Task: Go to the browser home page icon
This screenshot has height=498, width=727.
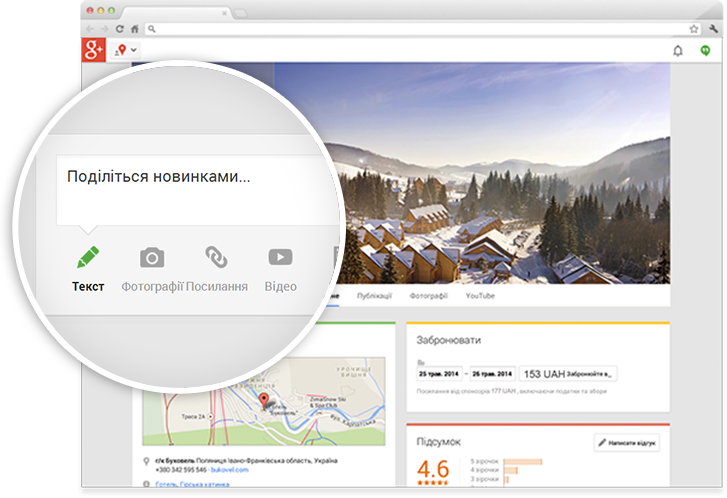Action: (135, 29)
